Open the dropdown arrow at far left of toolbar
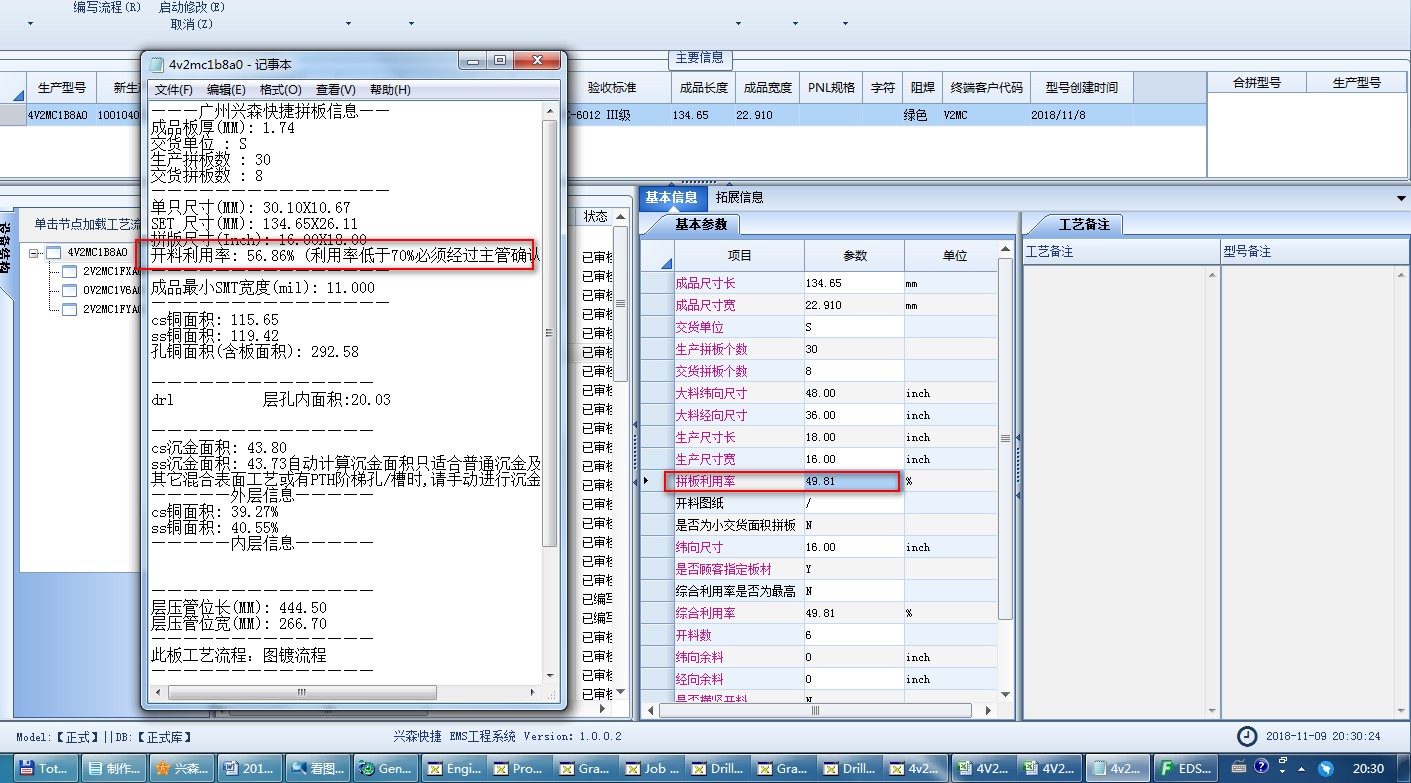This screenshot has height=783, width=1411. tap(29, 23)
